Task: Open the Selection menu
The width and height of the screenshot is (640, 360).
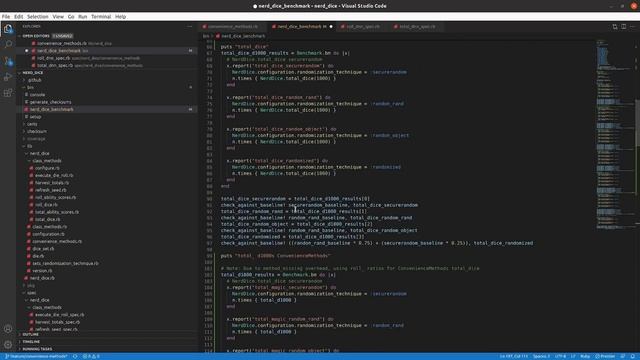Action: 38,17
